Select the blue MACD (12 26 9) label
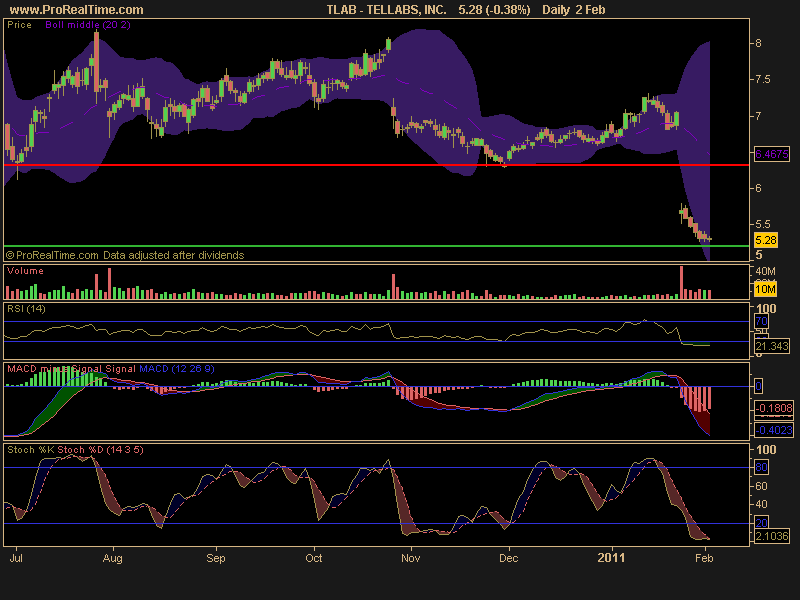800x600 pixels. (177, 368)
